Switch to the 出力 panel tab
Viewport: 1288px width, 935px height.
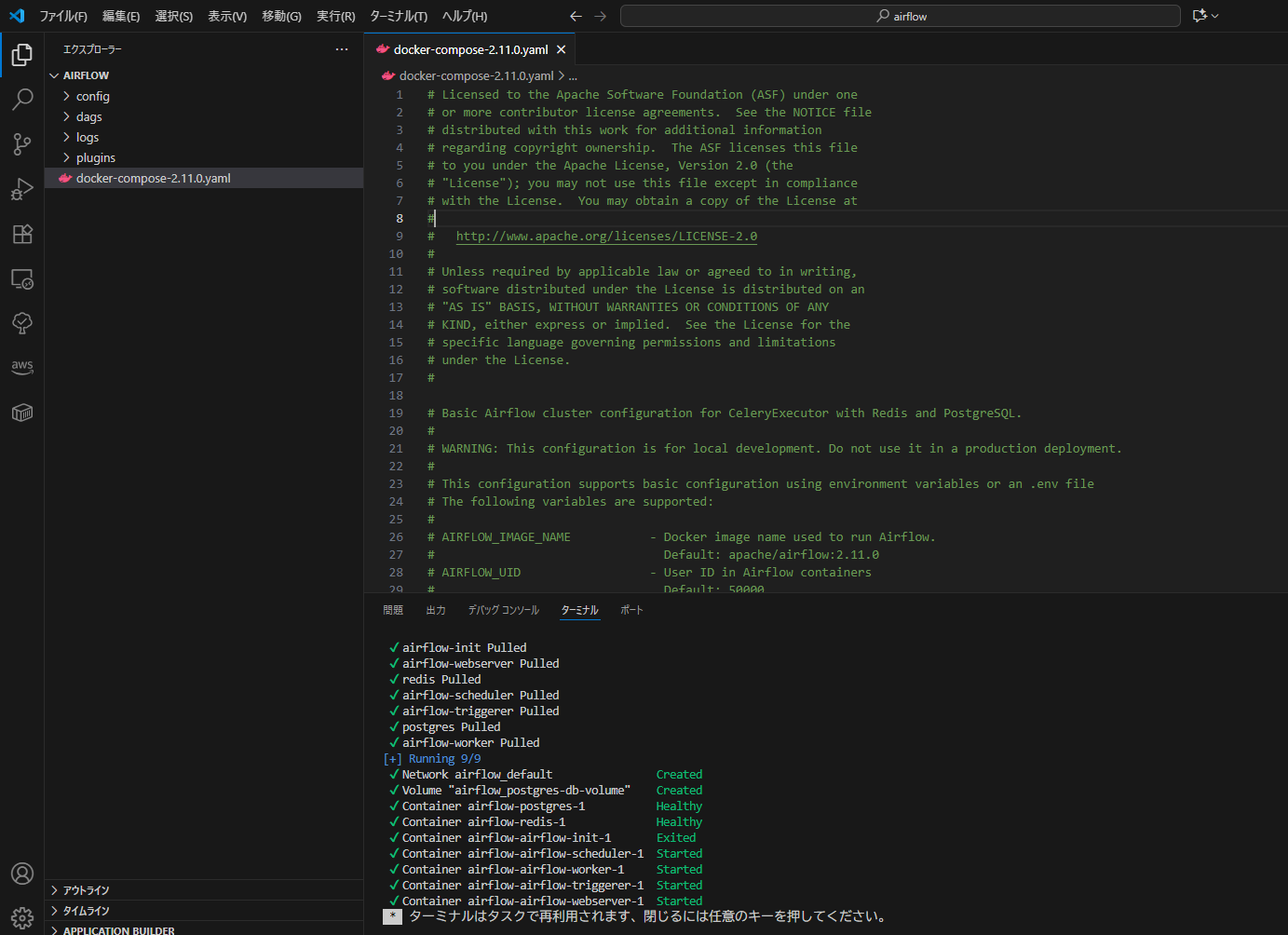tap(436, 610)
